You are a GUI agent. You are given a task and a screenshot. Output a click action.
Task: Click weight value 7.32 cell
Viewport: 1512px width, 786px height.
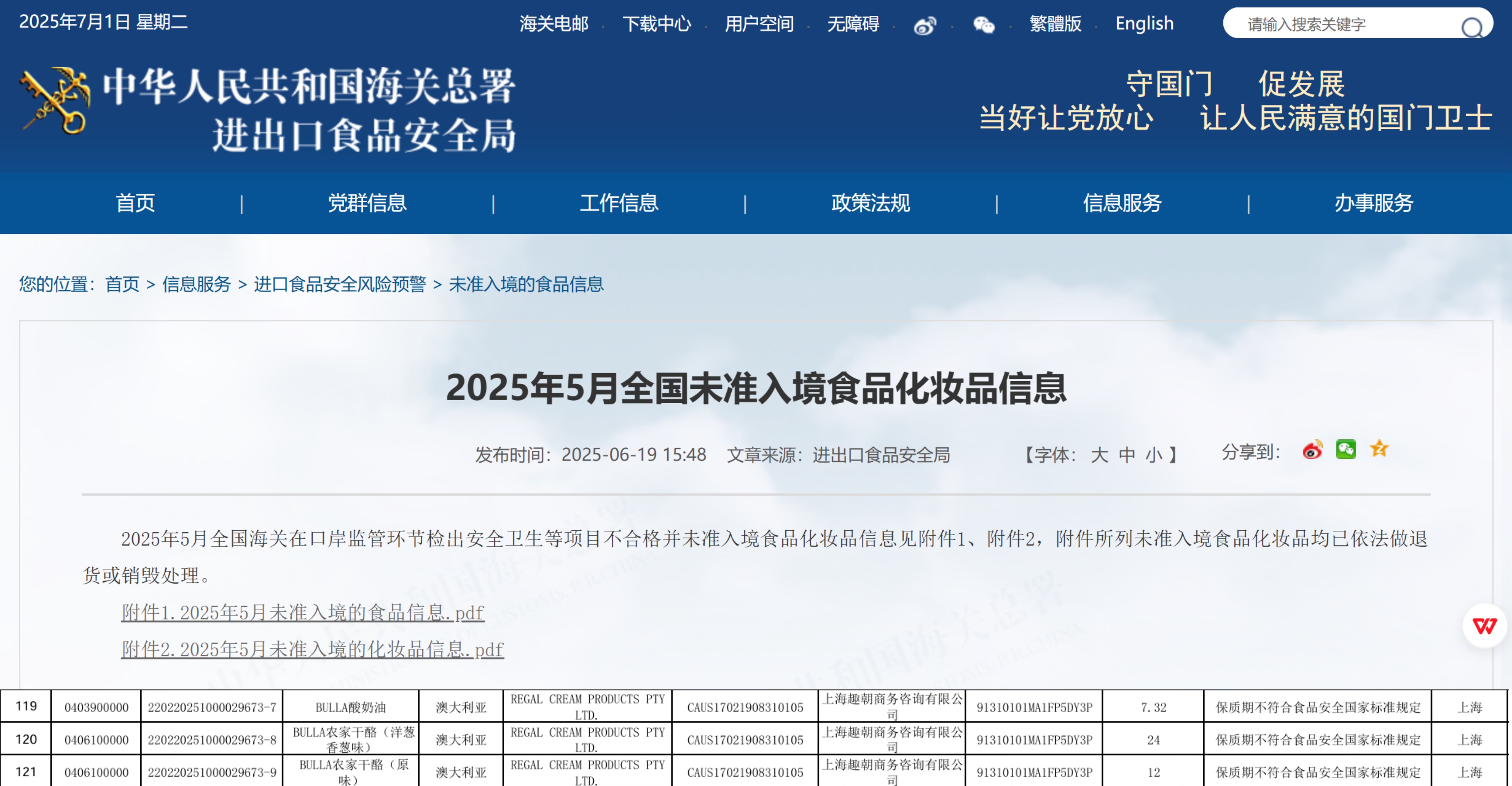pos(1153,707)
